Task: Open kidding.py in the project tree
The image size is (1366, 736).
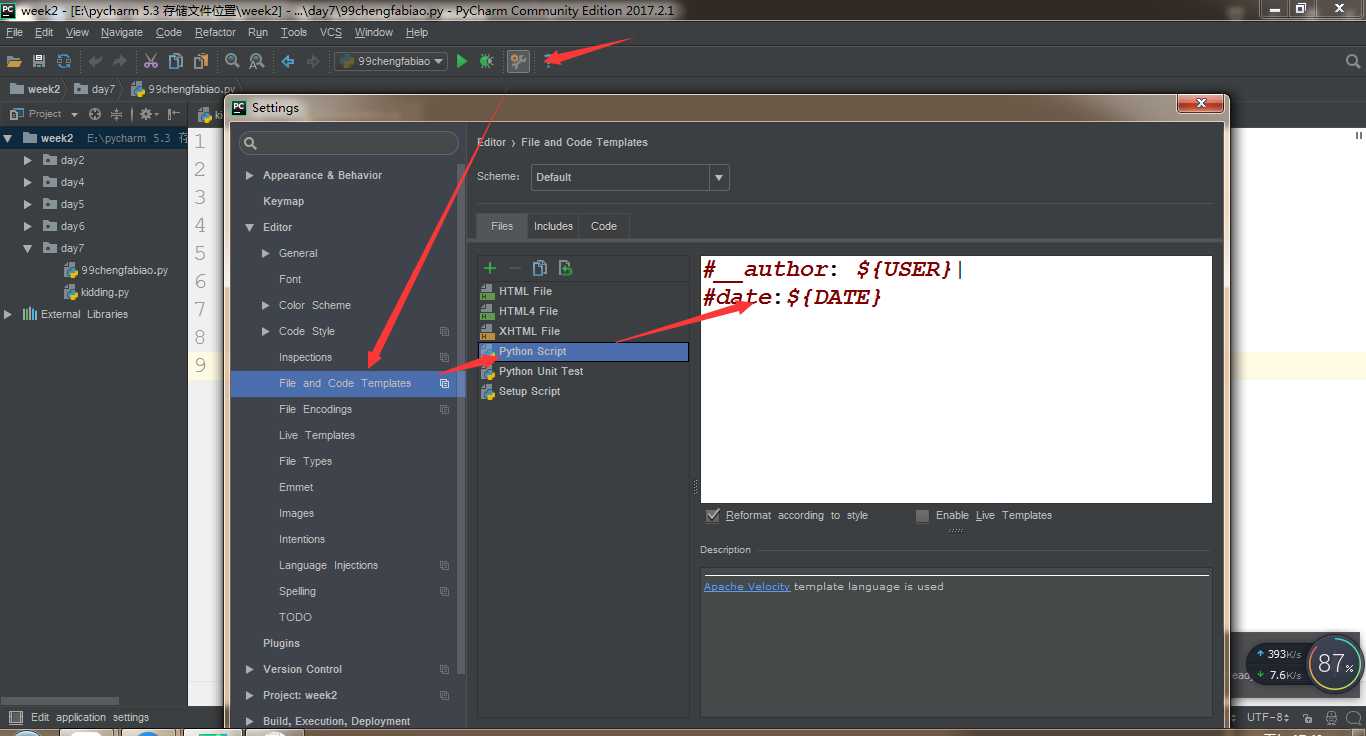Action: click(x=105, y=292)
